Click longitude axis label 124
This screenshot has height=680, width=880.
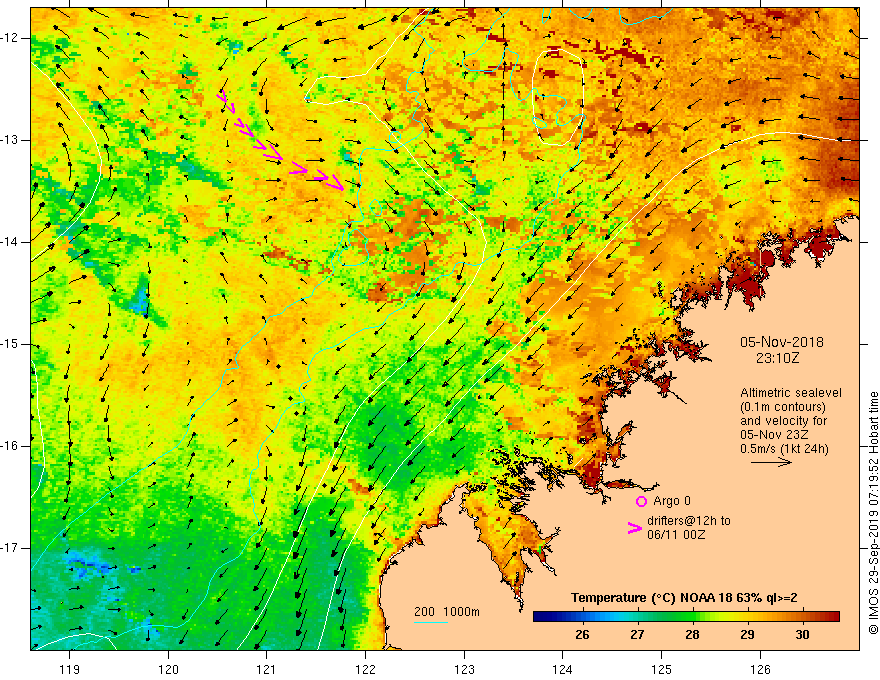click(562, 669)
